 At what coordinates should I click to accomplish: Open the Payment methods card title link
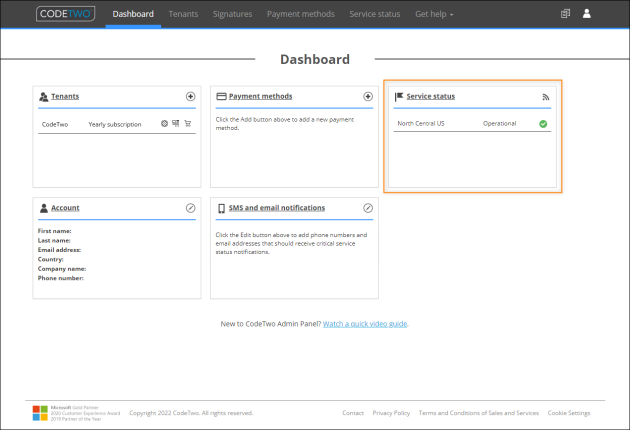click(260, 96)
